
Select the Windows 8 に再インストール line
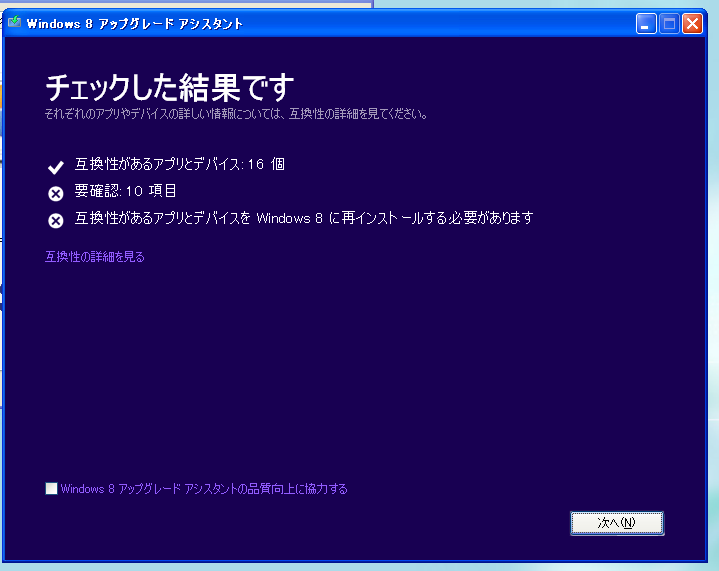304,218
